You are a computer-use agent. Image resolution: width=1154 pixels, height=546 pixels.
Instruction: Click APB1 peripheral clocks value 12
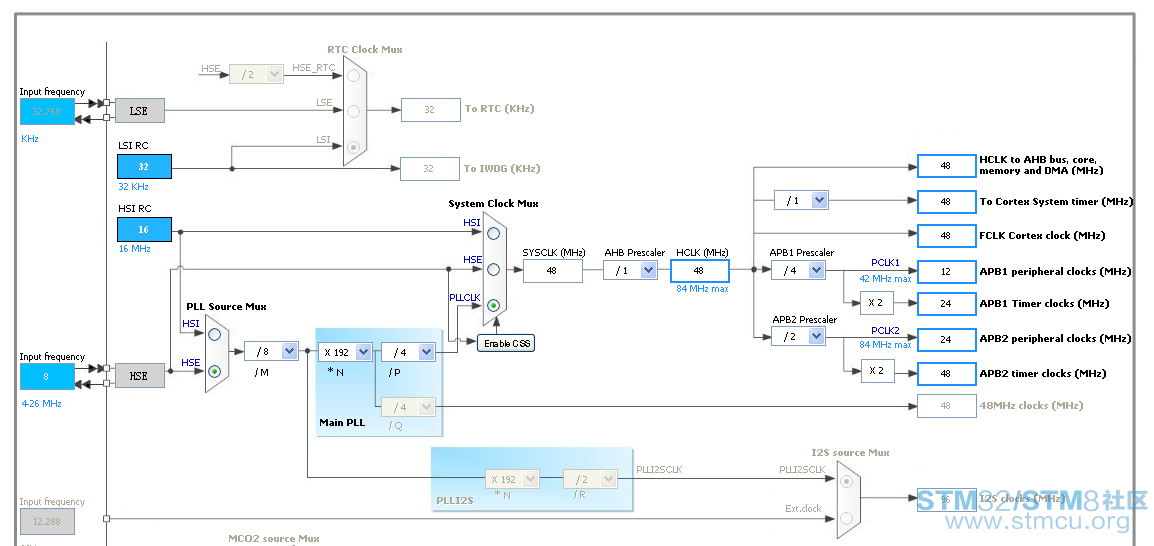[x=946, y=272]
